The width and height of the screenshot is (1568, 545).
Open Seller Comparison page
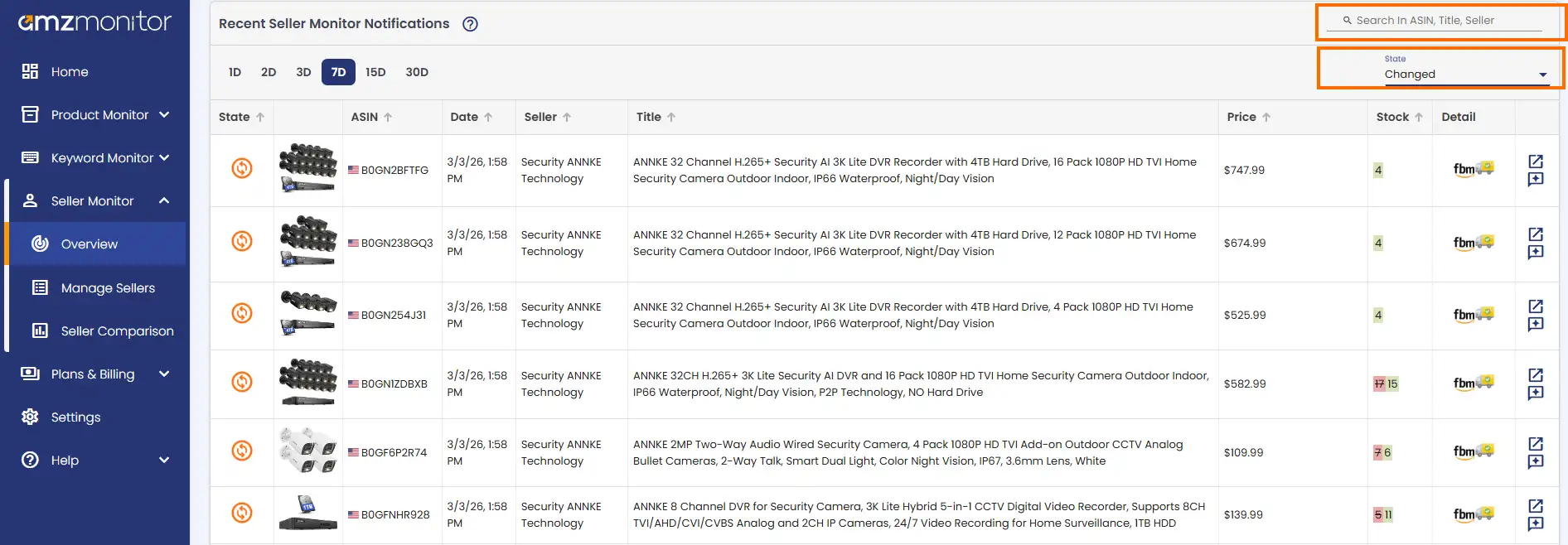pos(97,330)
